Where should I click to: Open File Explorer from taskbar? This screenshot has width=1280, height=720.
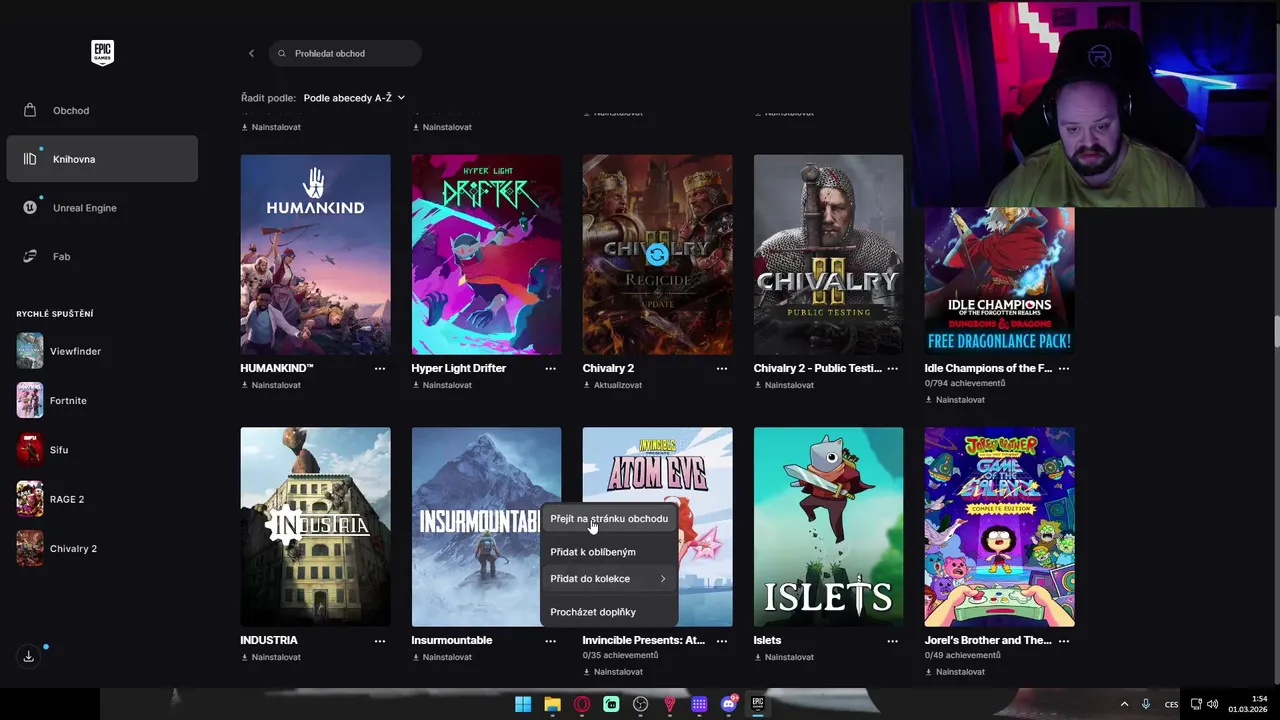point(552,704)
